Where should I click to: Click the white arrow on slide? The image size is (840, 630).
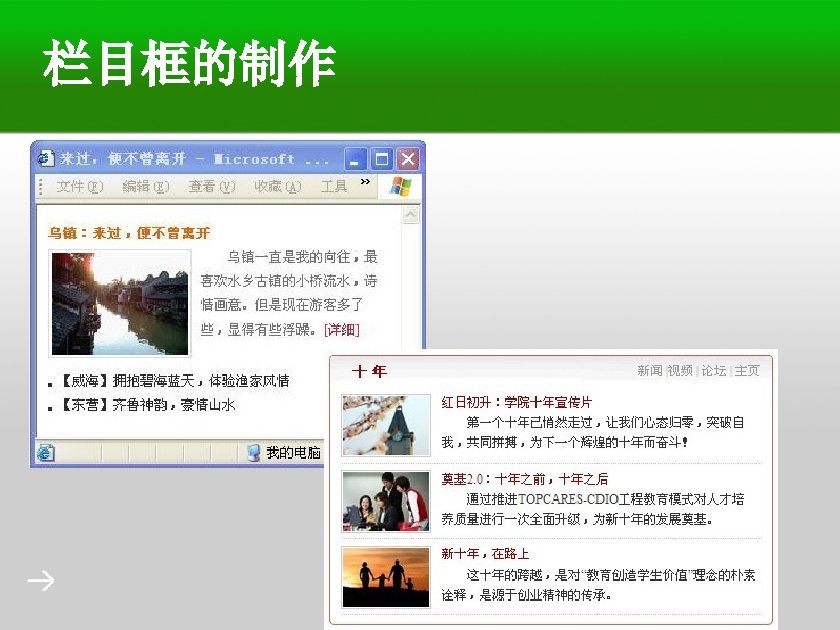(41, 580)
